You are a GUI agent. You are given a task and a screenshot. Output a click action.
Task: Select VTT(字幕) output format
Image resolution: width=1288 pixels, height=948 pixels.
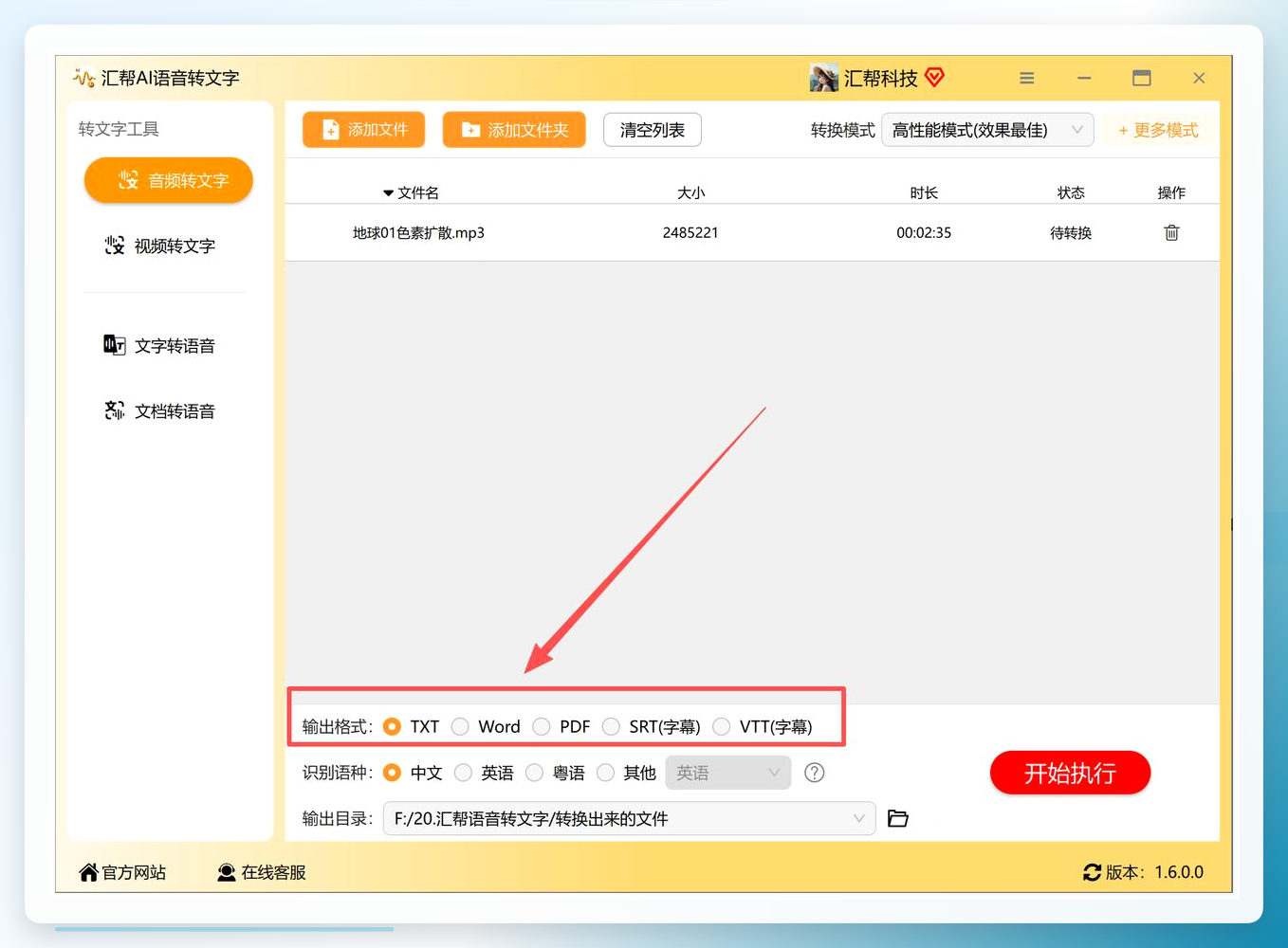[722, 726]
